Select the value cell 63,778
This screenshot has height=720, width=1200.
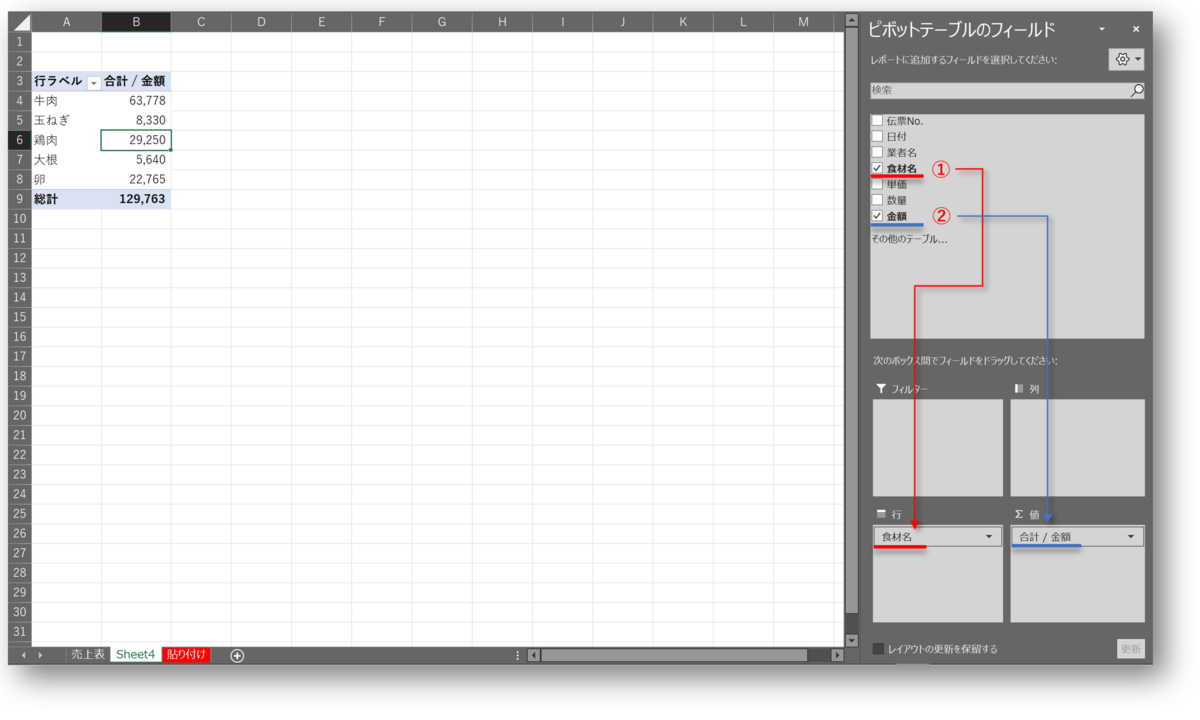click(x=136, y=101)
